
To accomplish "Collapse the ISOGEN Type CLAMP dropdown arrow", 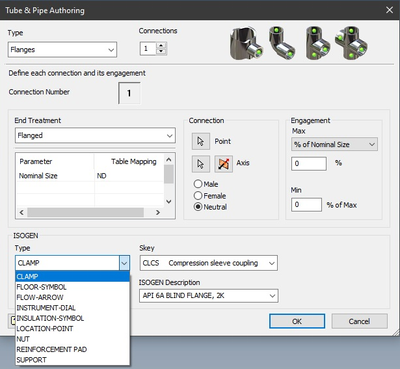I will pos(124,263).
